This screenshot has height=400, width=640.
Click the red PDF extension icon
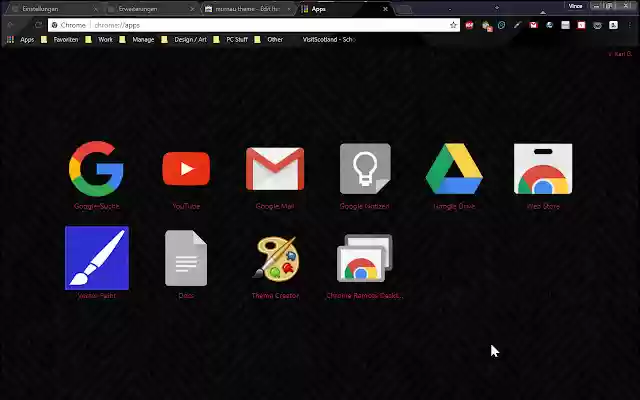point(469,25)
